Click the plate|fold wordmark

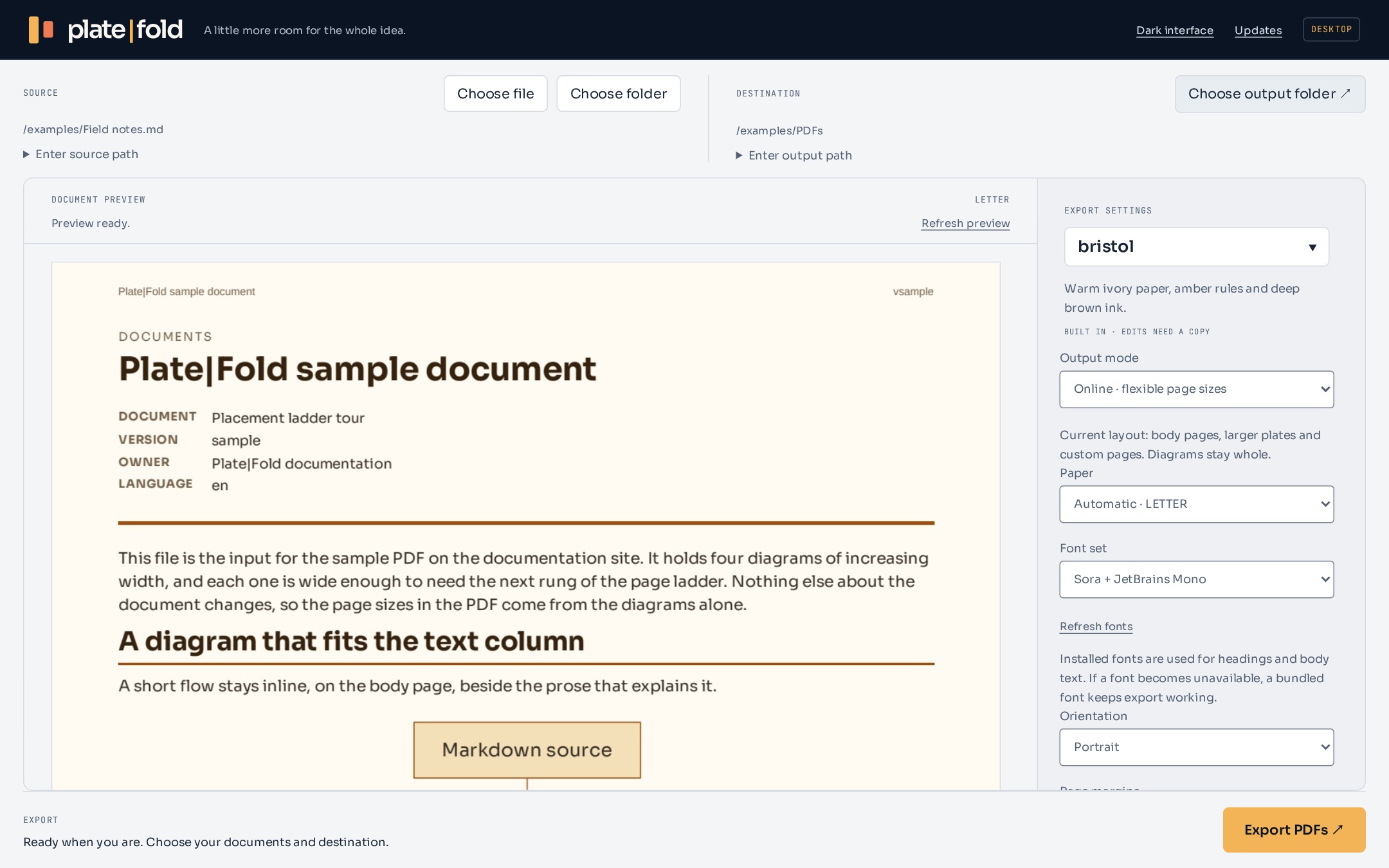(x=125, y=30)
